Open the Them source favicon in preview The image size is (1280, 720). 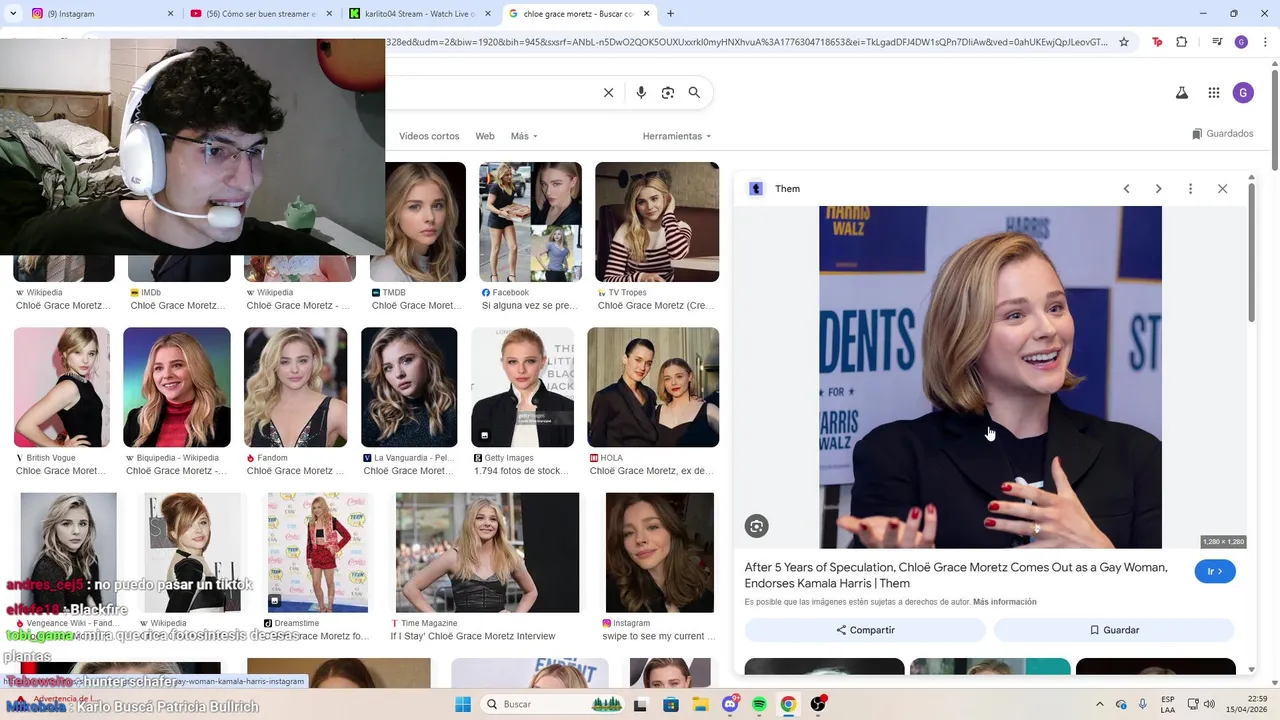click(757, 189)
